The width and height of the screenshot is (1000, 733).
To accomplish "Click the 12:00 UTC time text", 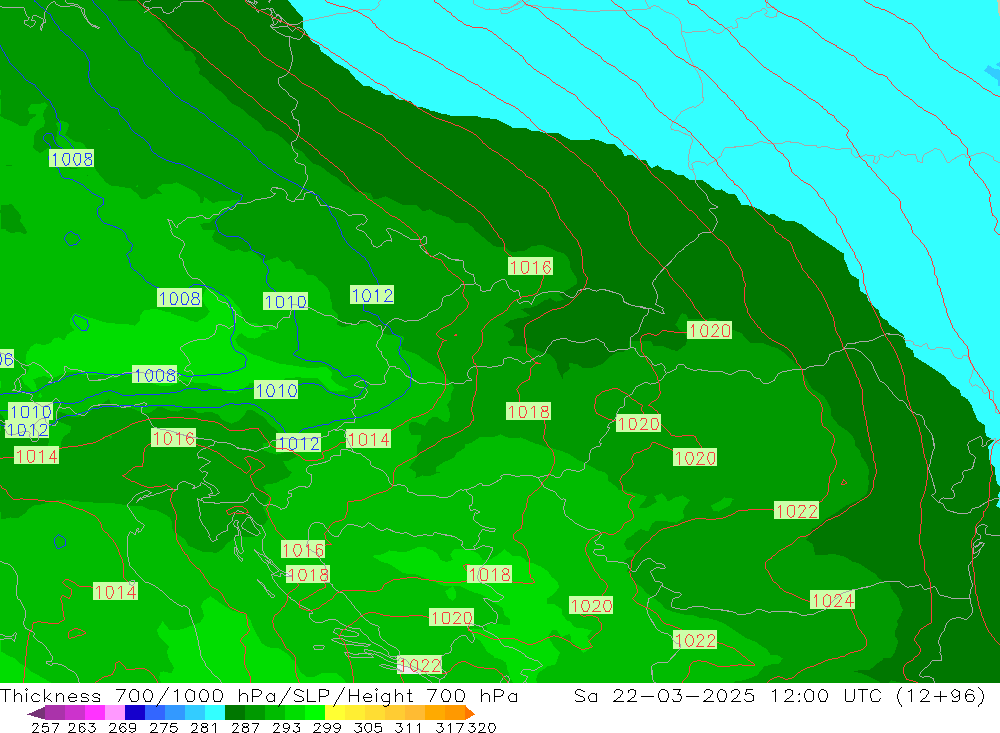I will (x=829, y=695).
